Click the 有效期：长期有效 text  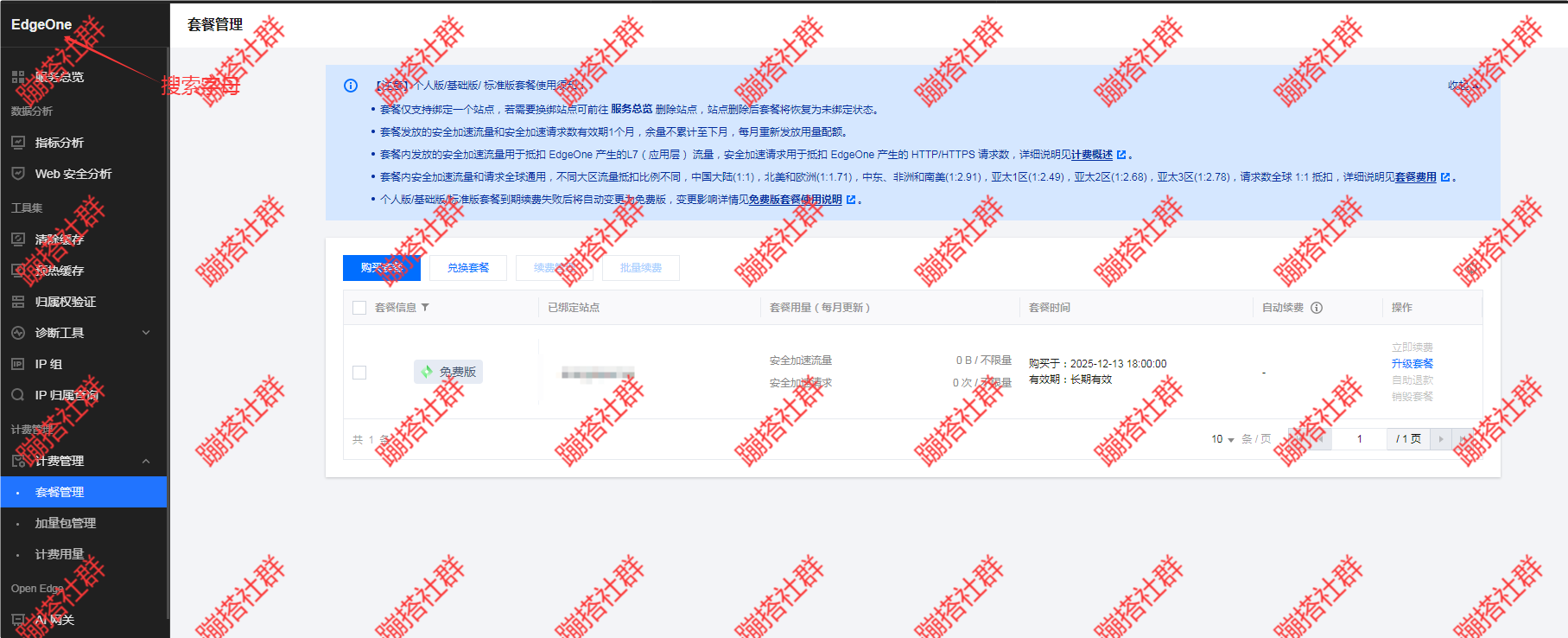[1070, 380]
